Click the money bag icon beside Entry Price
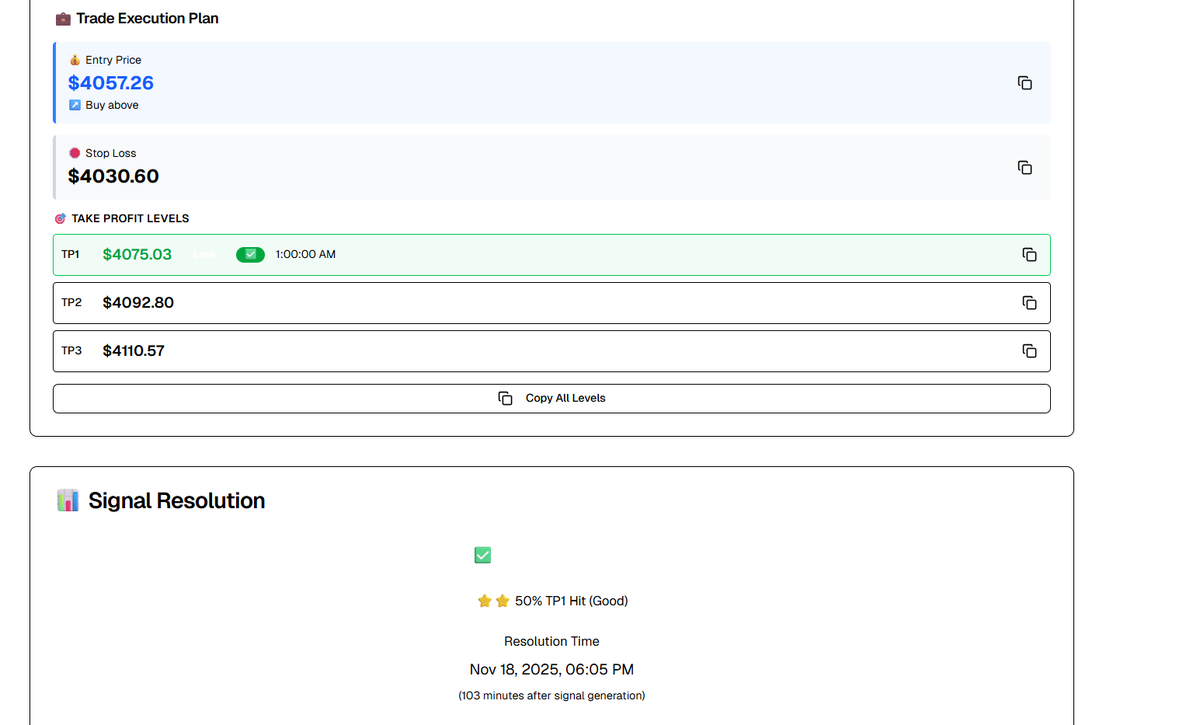 click(x=75, y=60)
